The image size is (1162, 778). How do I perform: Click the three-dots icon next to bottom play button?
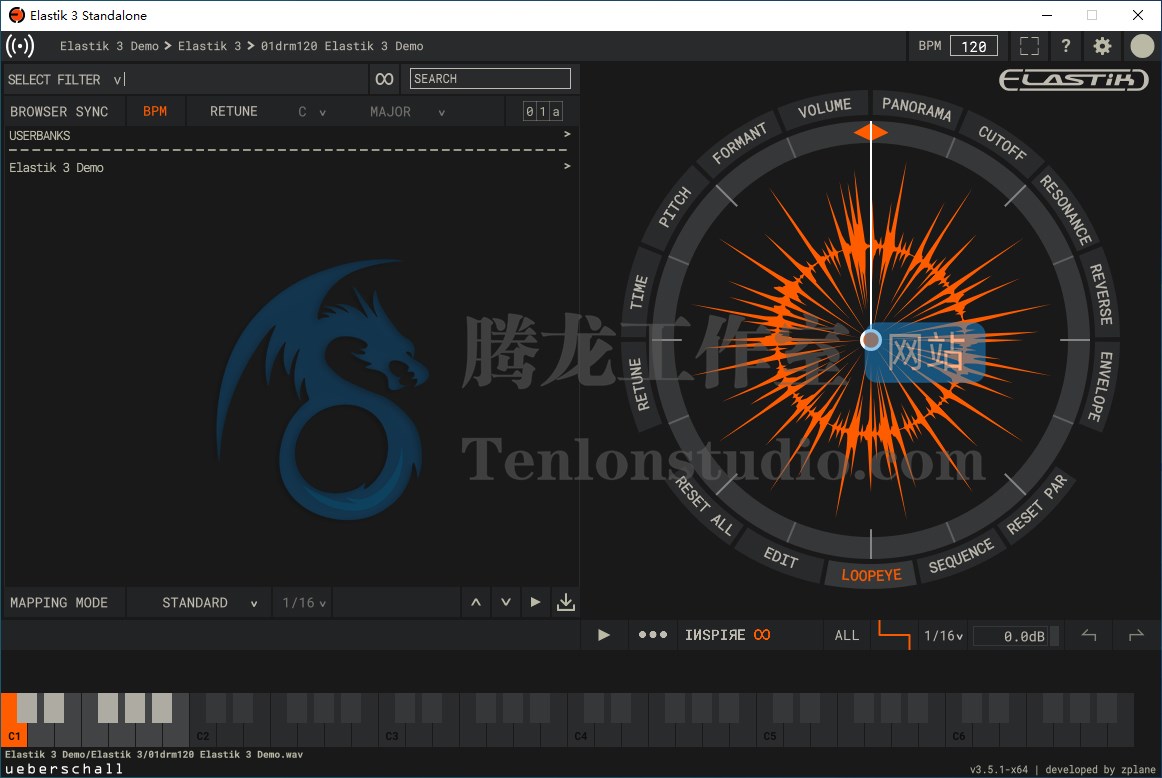652,635
